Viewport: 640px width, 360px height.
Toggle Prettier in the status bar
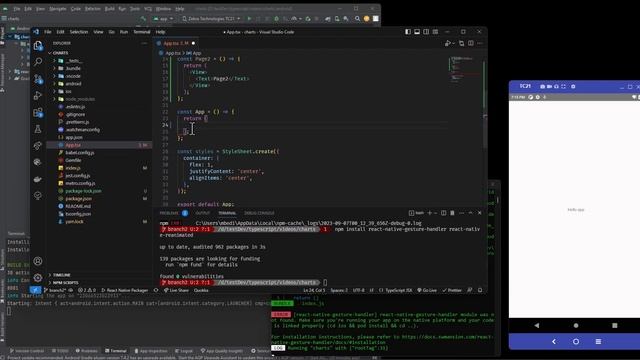coord(452,290)
